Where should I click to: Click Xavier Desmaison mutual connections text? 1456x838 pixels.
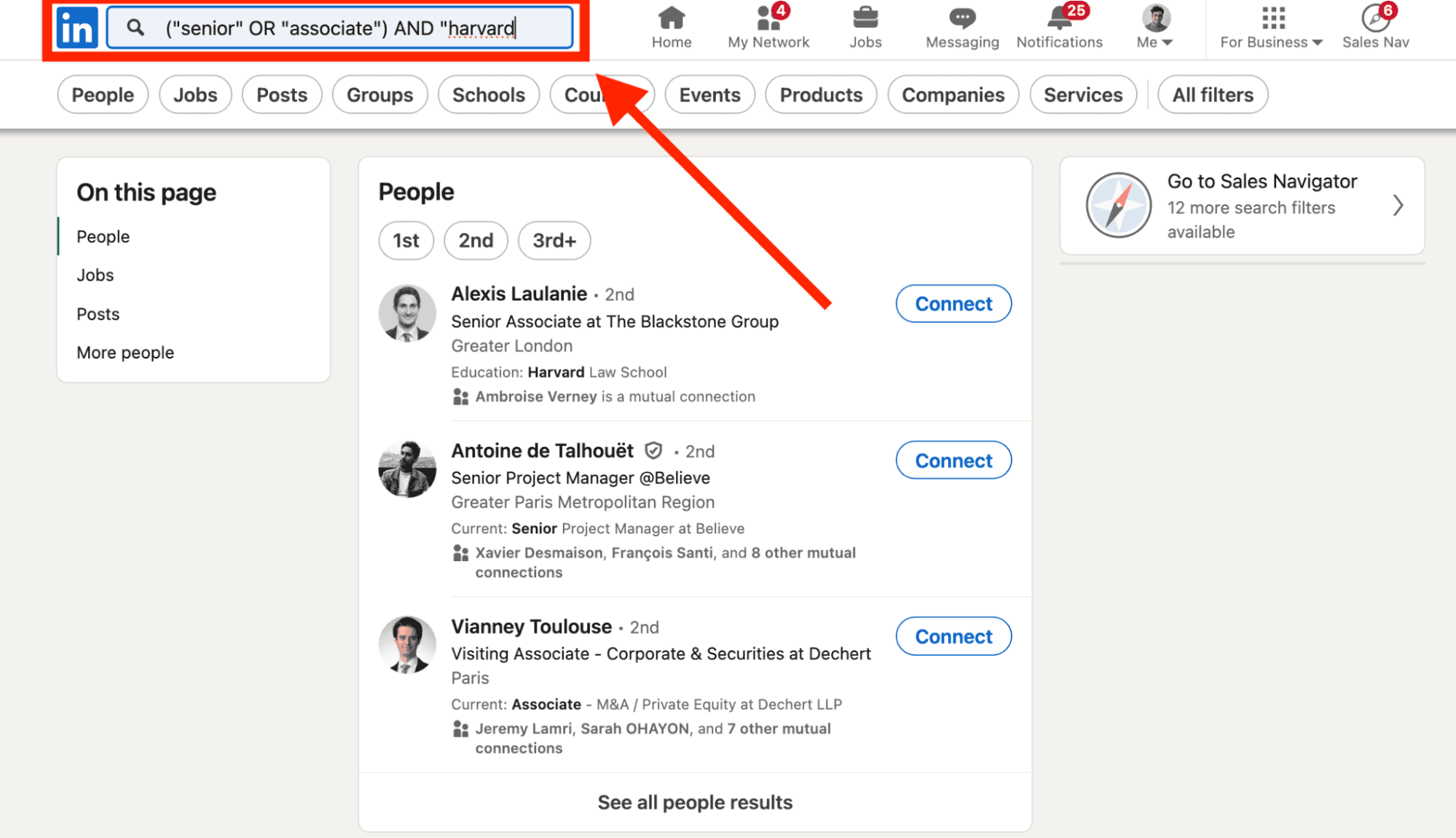(666, 563)
